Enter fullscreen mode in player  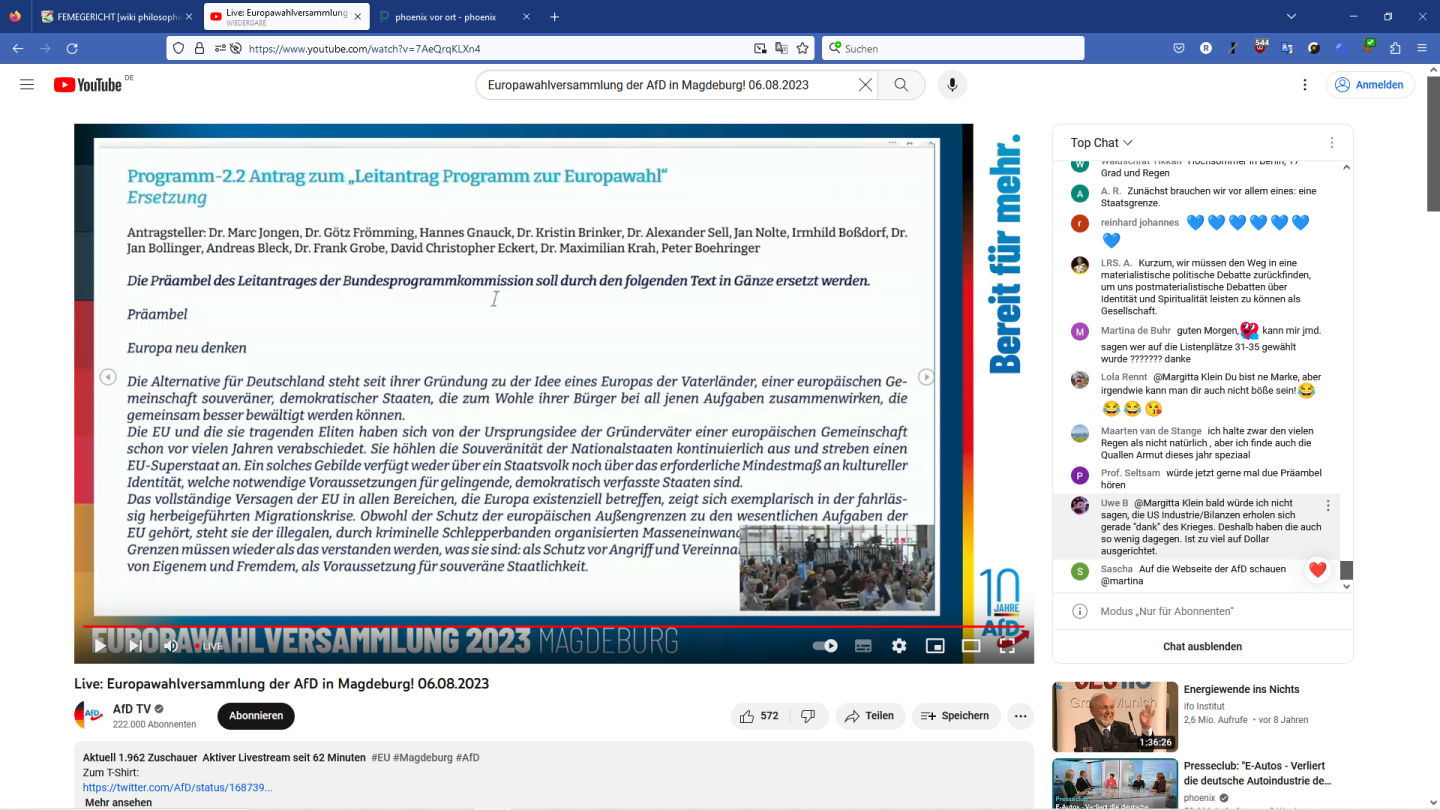[x=1007, y=646]
